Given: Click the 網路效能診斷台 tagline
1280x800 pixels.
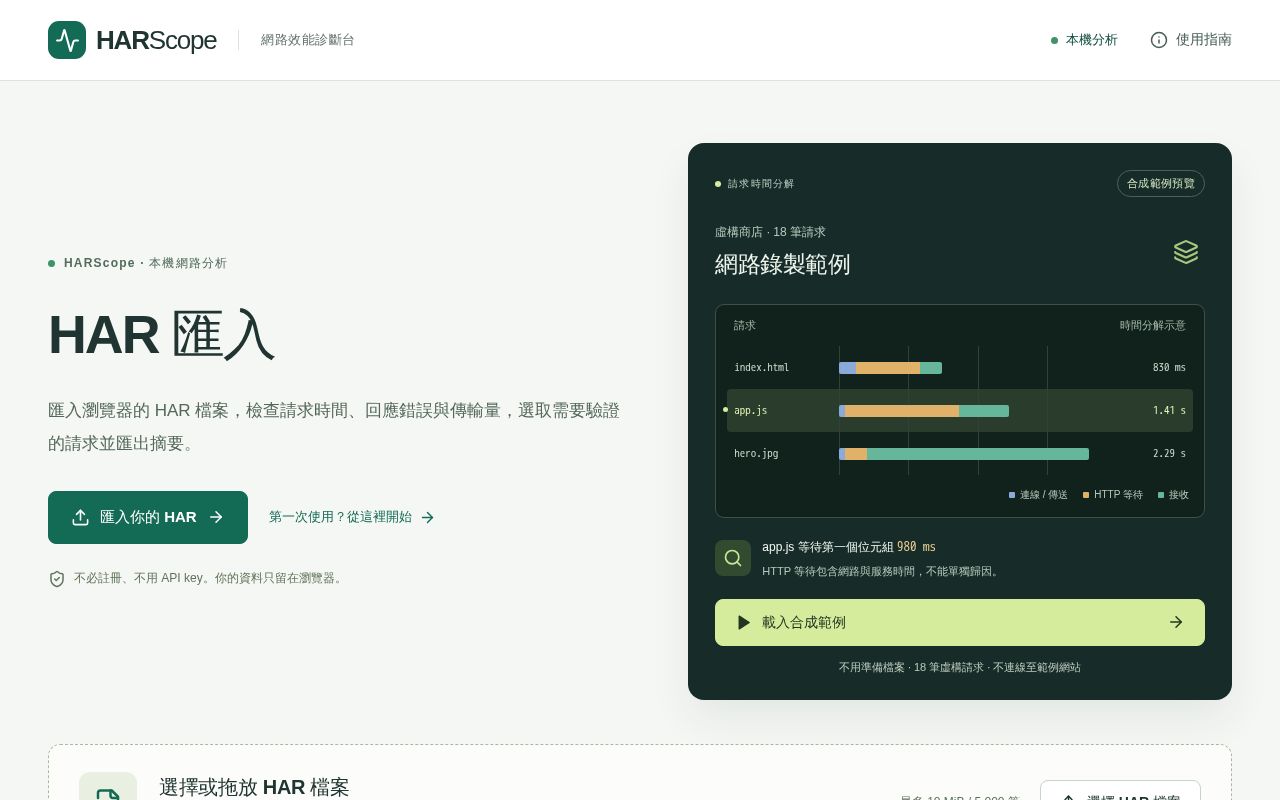Looking at the screenshot, I should (x=308, y=40).
